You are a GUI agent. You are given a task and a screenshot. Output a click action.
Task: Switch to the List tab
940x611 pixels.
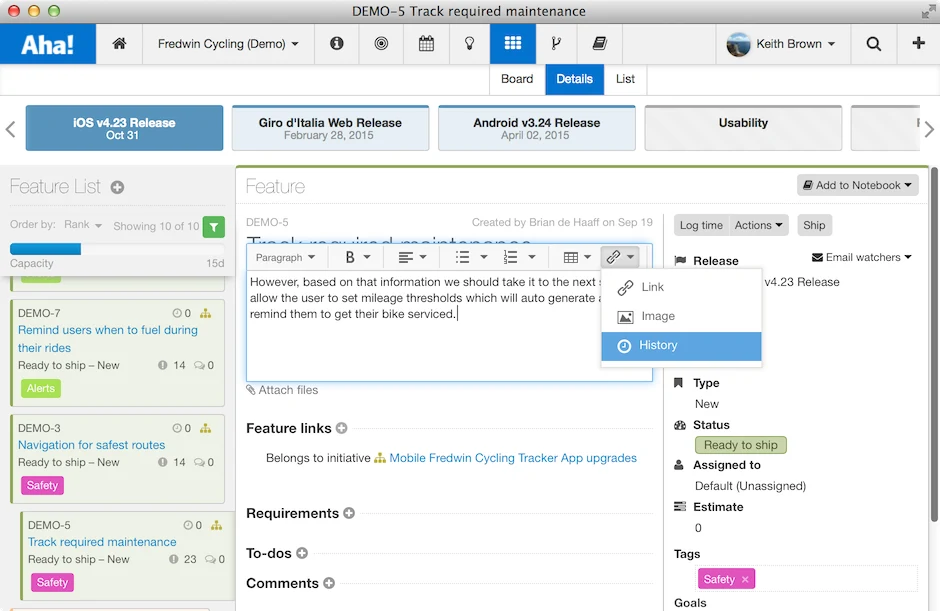[x=625, y=79]
